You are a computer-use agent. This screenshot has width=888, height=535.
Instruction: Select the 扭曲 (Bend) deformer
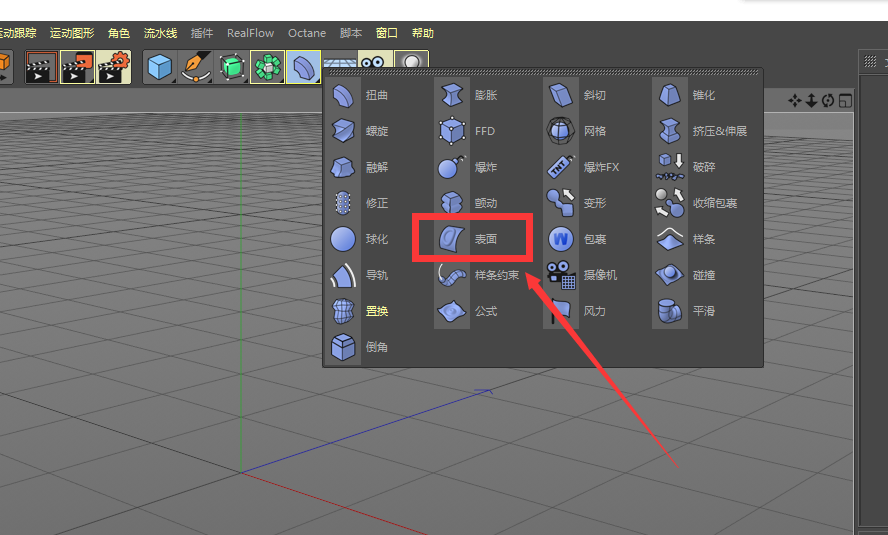tap(359, 95)
